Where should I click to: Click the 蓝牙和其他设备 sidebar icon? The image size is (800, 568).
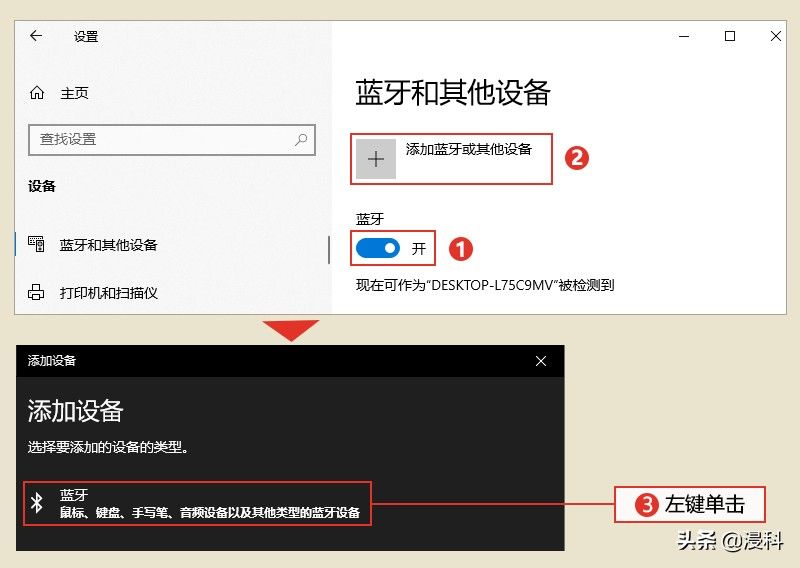click(37, 244)
